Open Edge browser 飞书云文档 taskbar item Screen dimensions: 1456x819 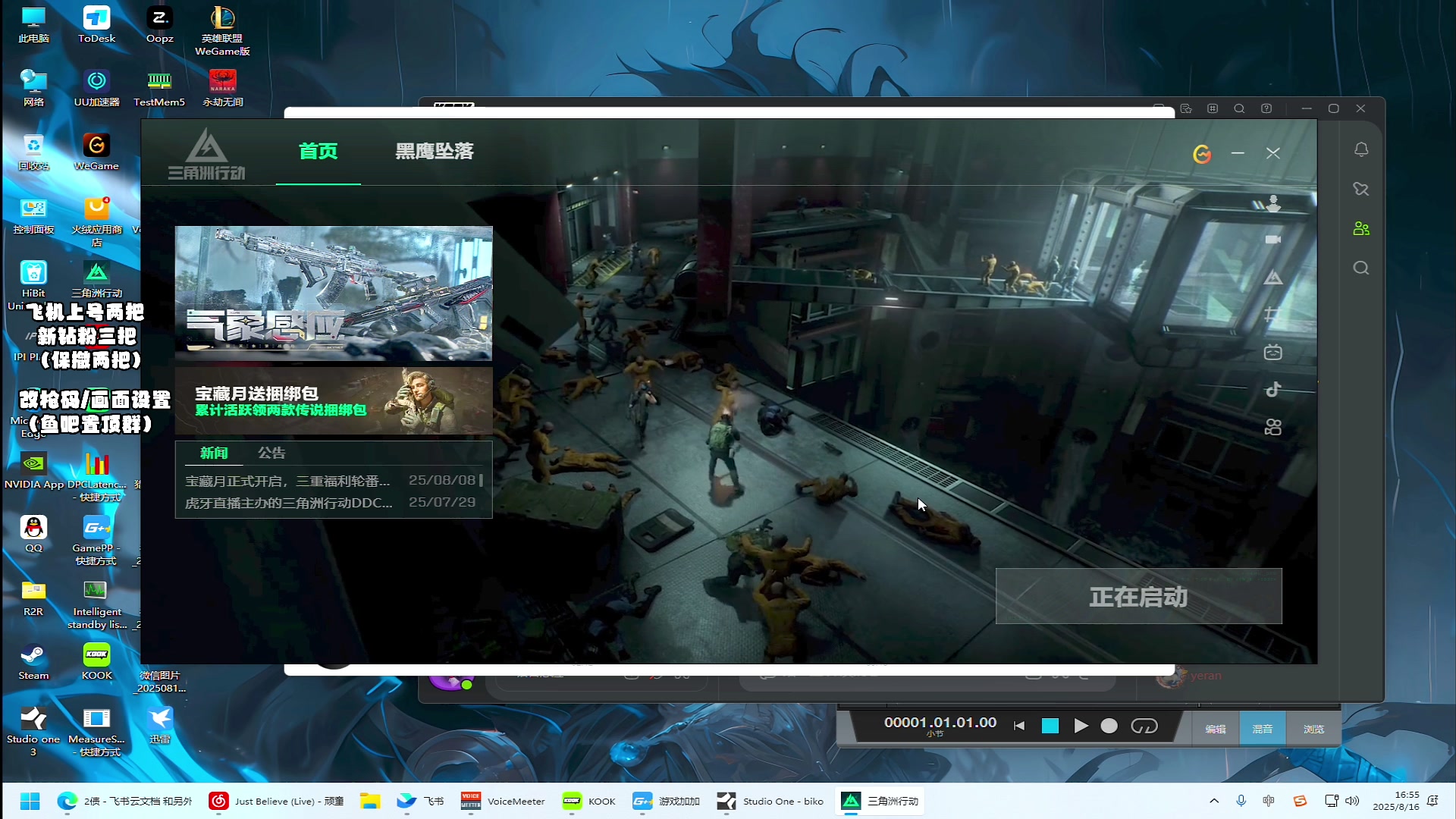[125, 801]
